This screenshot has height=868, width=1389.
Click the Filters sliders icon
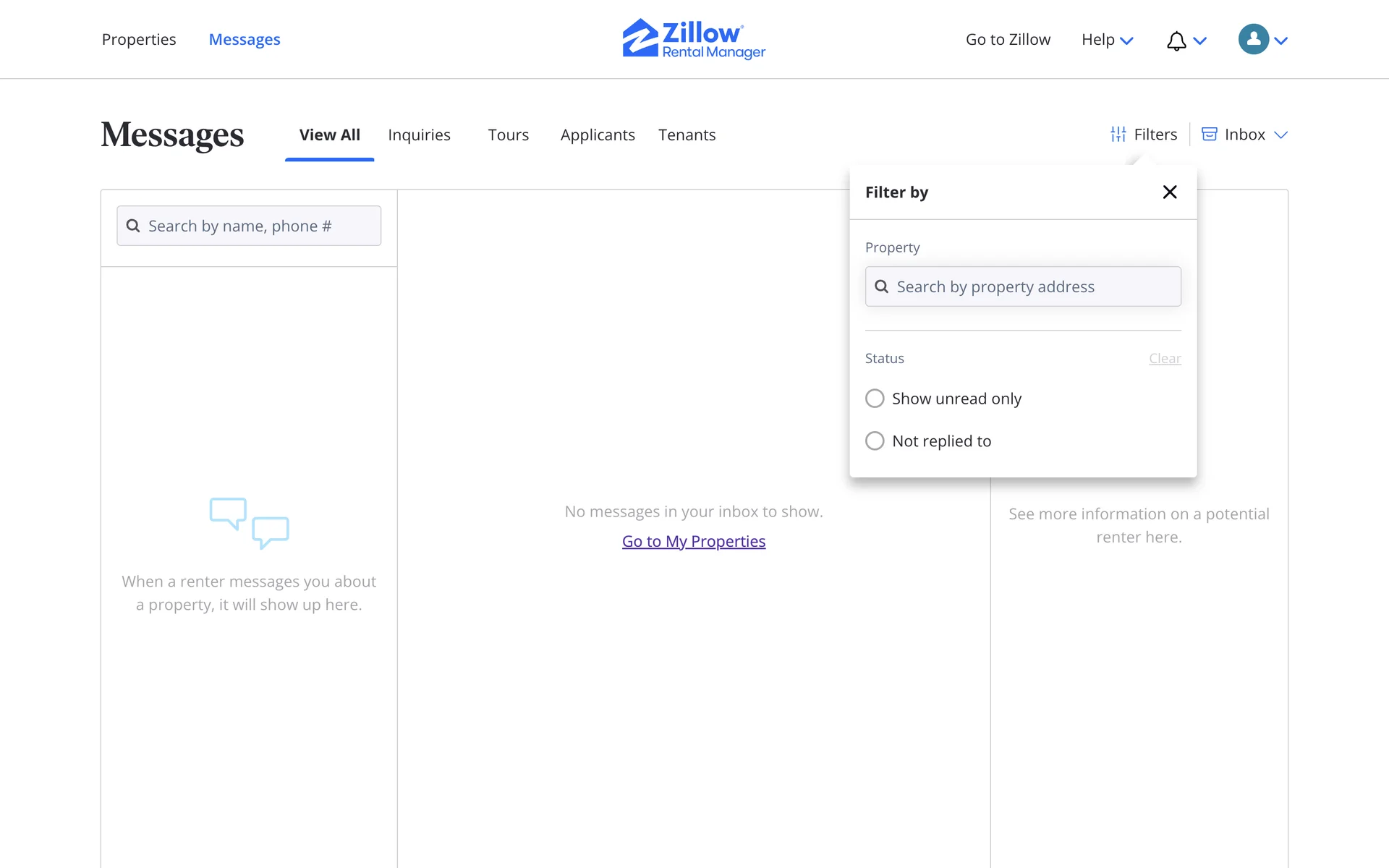pyautogui.click(x=1118, y=135)
